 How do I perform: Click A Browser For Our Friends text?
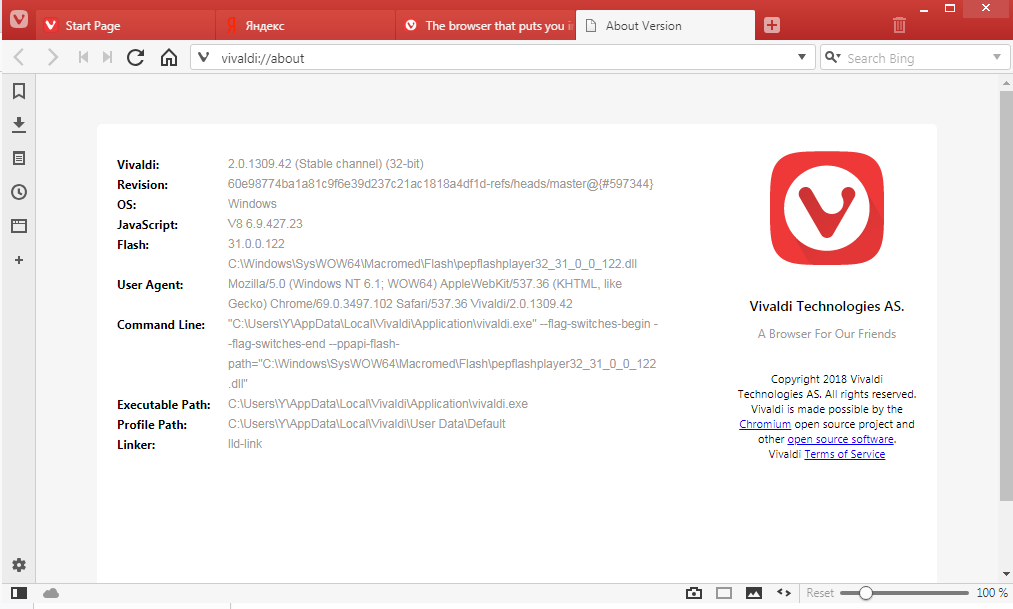pos(827,334)
